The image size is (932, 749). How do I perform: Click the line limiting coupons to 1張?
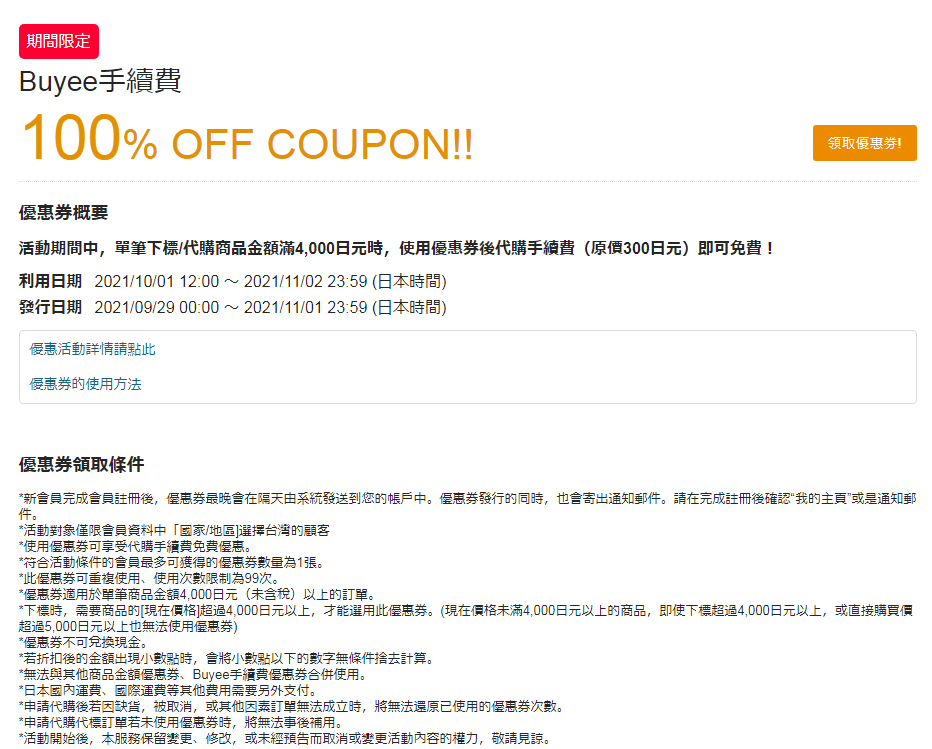coord(171,562)
